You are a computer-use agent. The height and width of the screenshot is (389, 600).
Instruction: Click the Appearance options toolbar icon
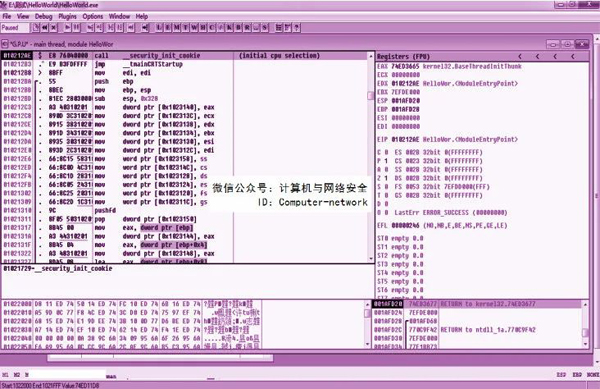tap(288, 28)
